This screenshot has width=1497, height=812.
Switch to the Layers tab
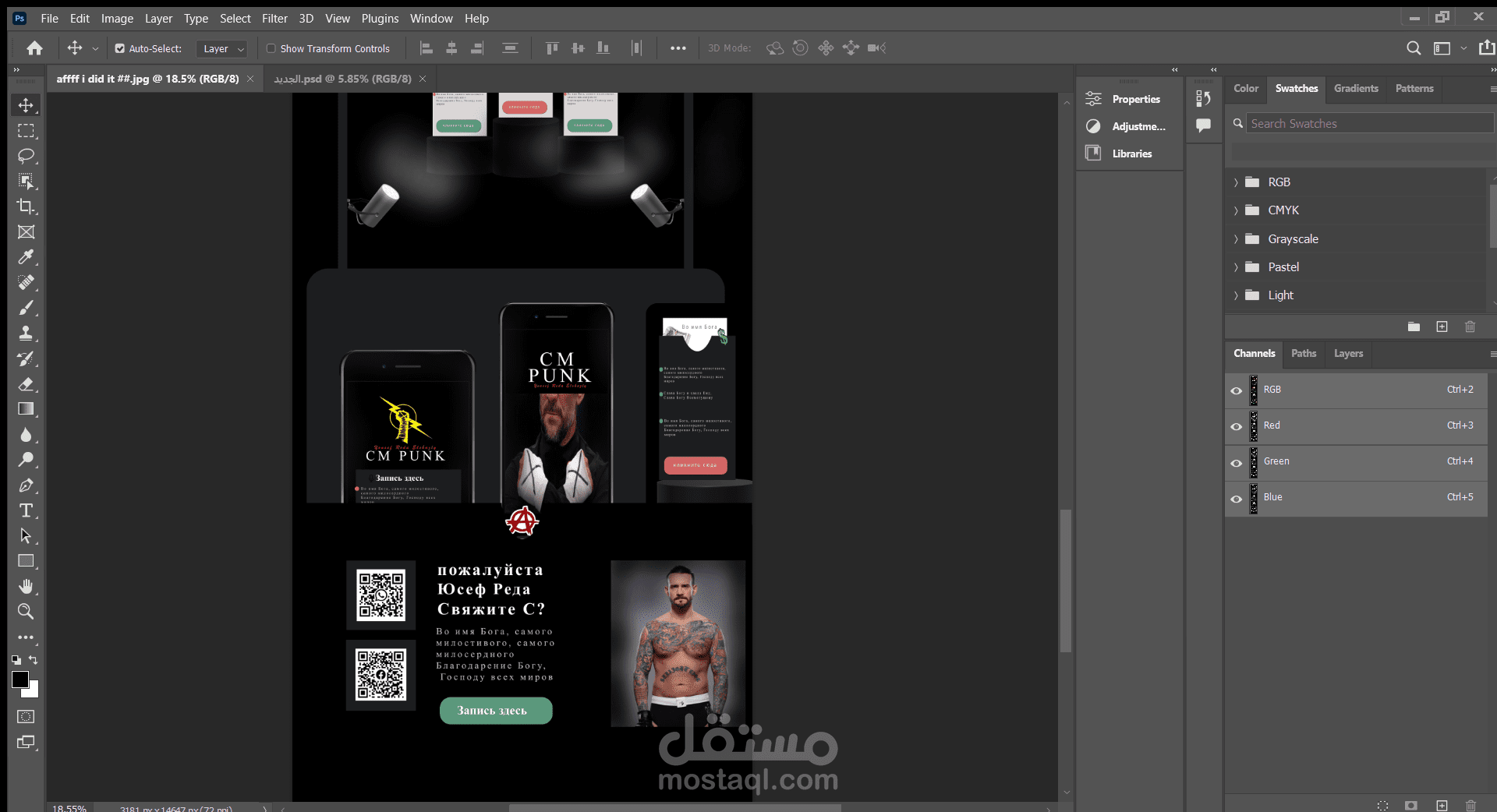[1348, 353]
